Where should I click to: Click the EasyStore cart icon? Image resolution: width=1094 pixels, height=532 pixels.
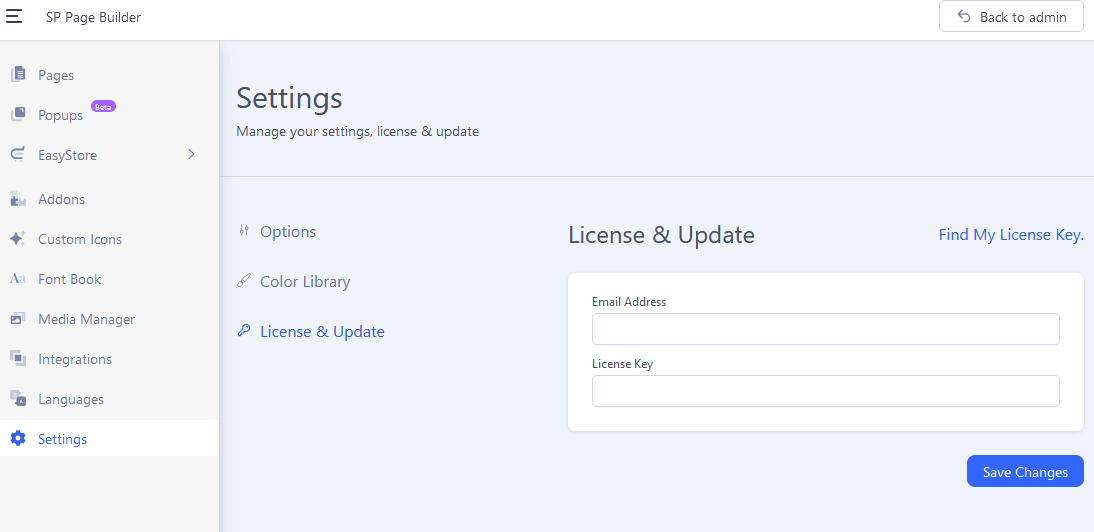18,155
